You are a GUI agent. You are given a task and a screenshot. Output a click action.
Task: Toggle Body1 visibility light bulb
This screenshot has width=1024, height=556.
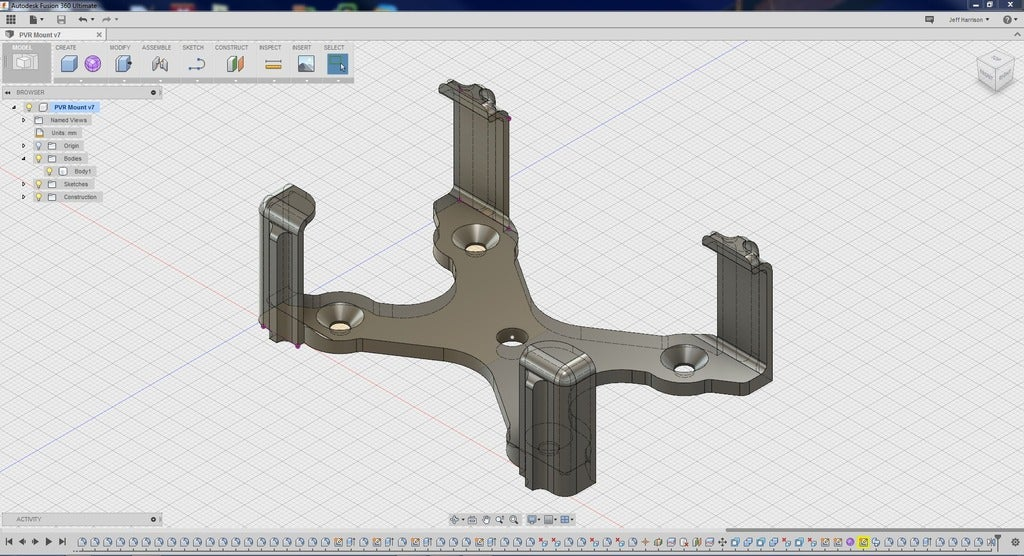(49, 171)
